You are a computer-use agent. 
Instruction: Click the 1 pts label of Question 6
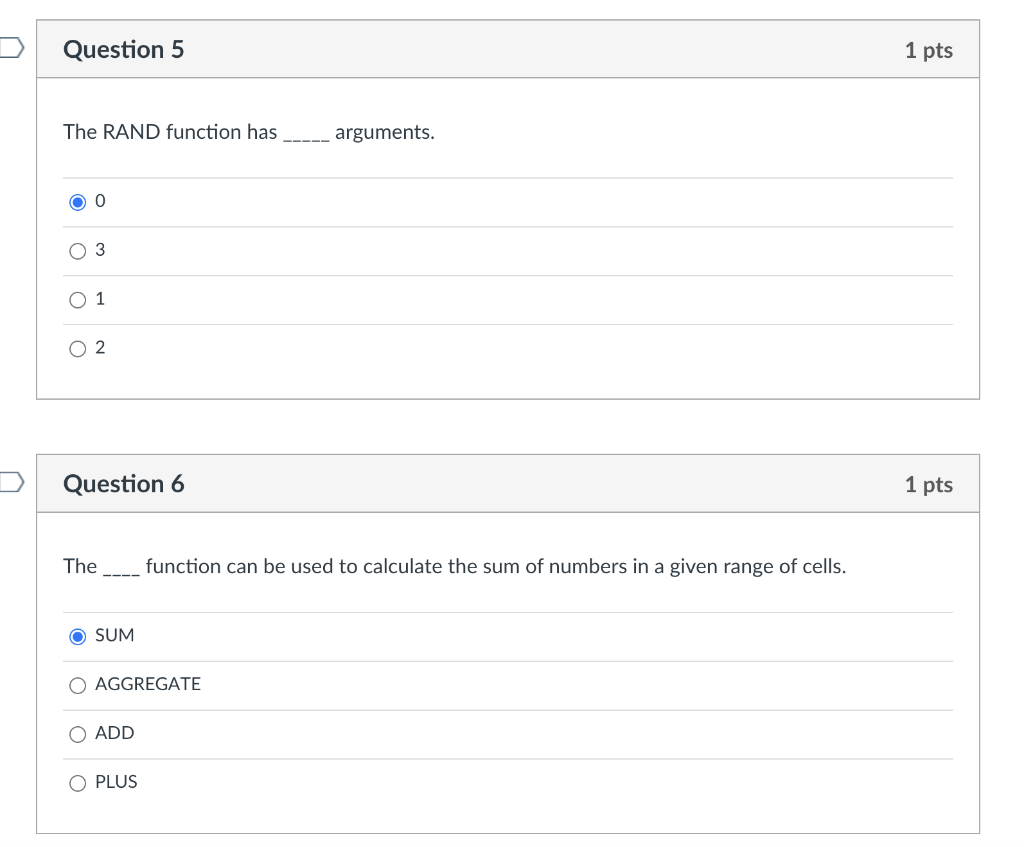pyautogui.click(x=928, y=485)
